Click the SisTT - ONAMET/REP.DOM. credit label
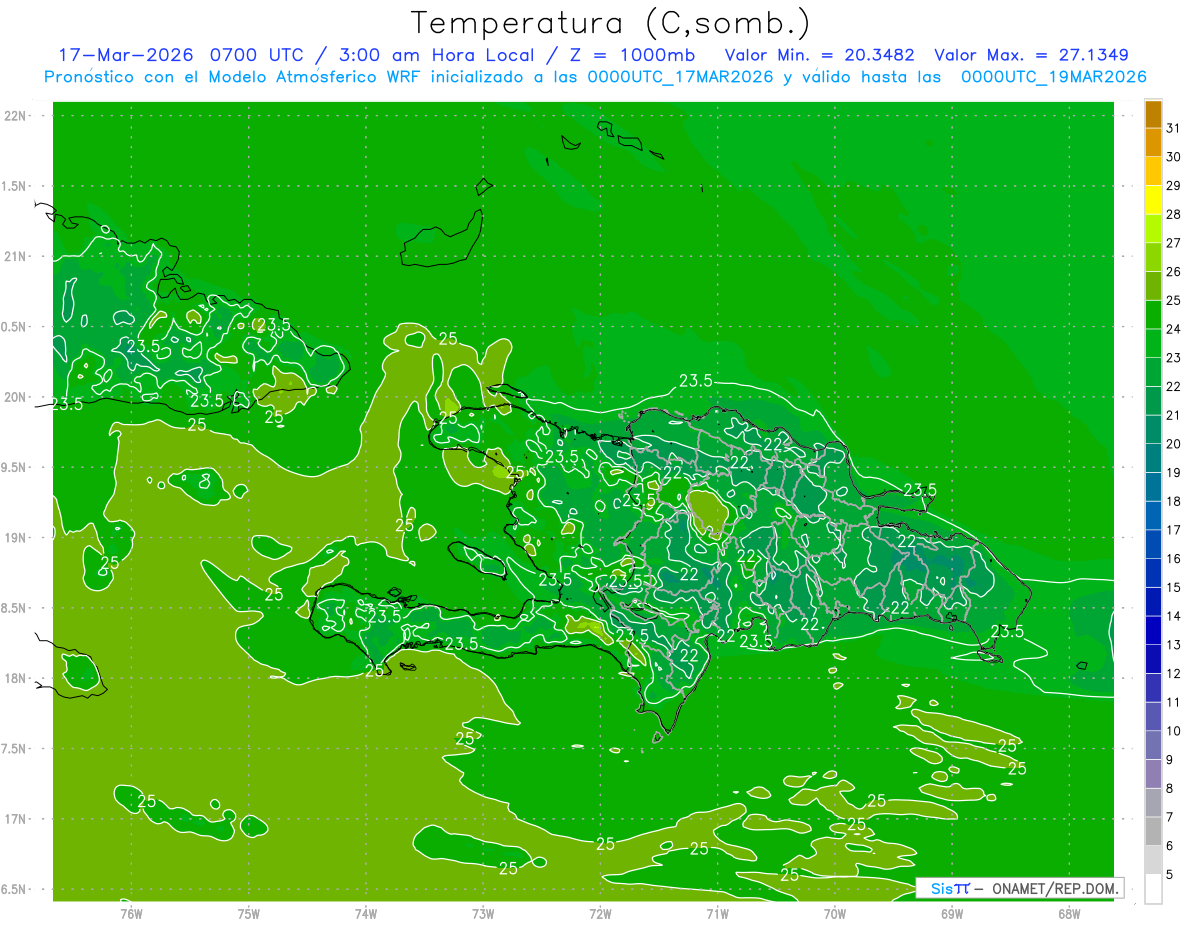The height and width of the screenshot is (927, 1200). [1019, 888]
